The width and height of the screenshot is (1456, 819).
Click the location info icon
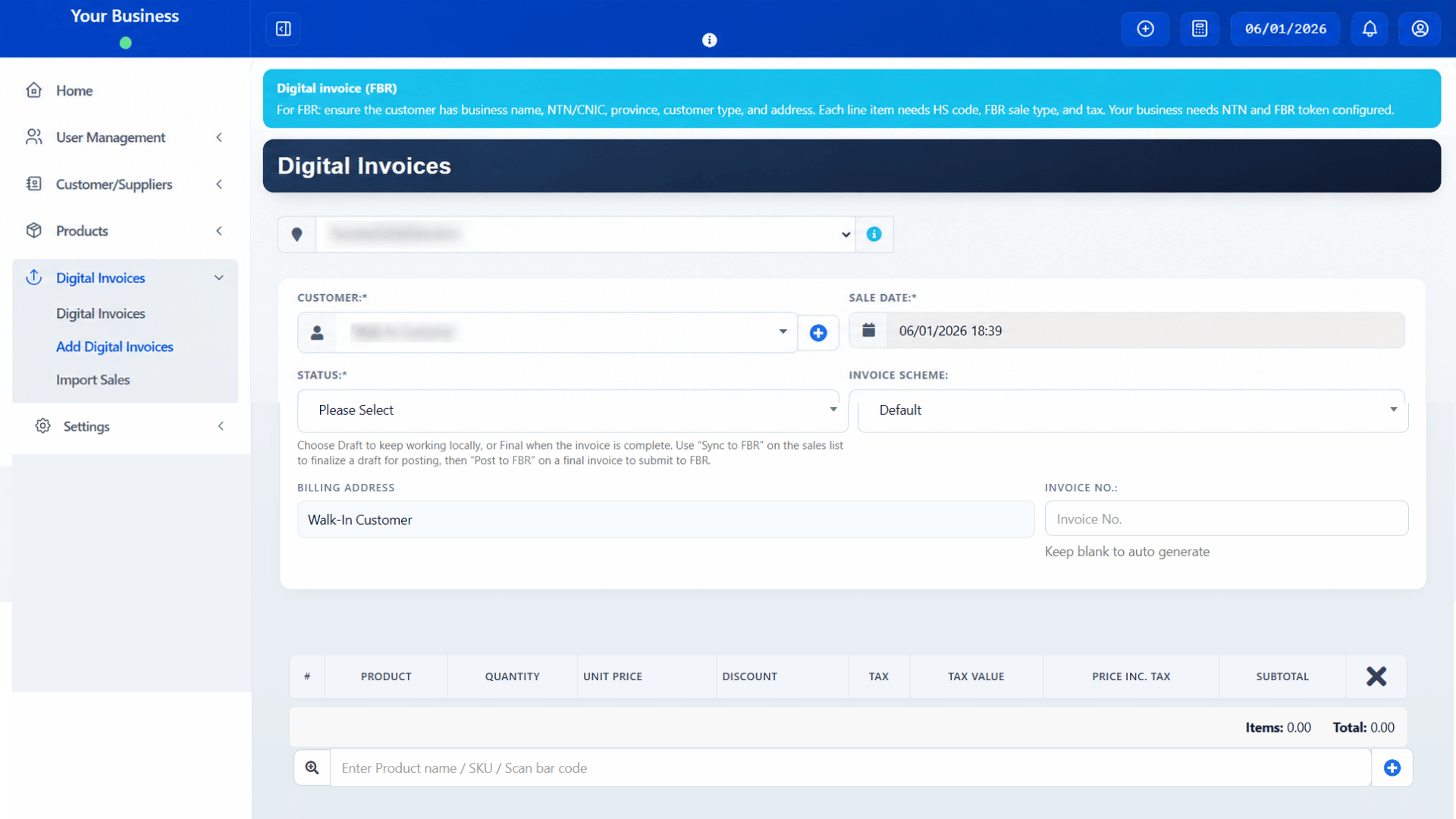874,234
